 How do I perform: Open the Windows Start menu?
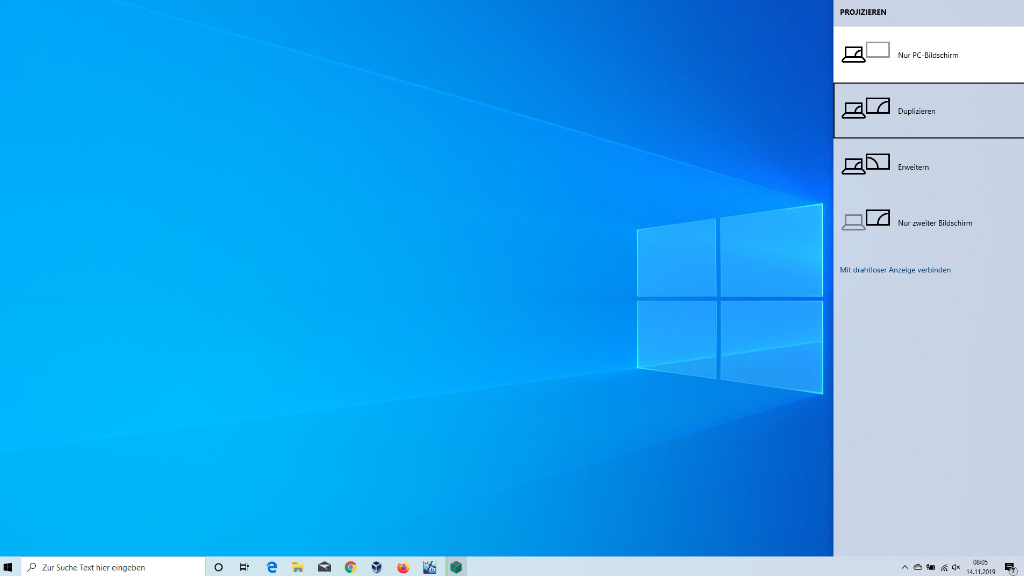click(8, 567)
